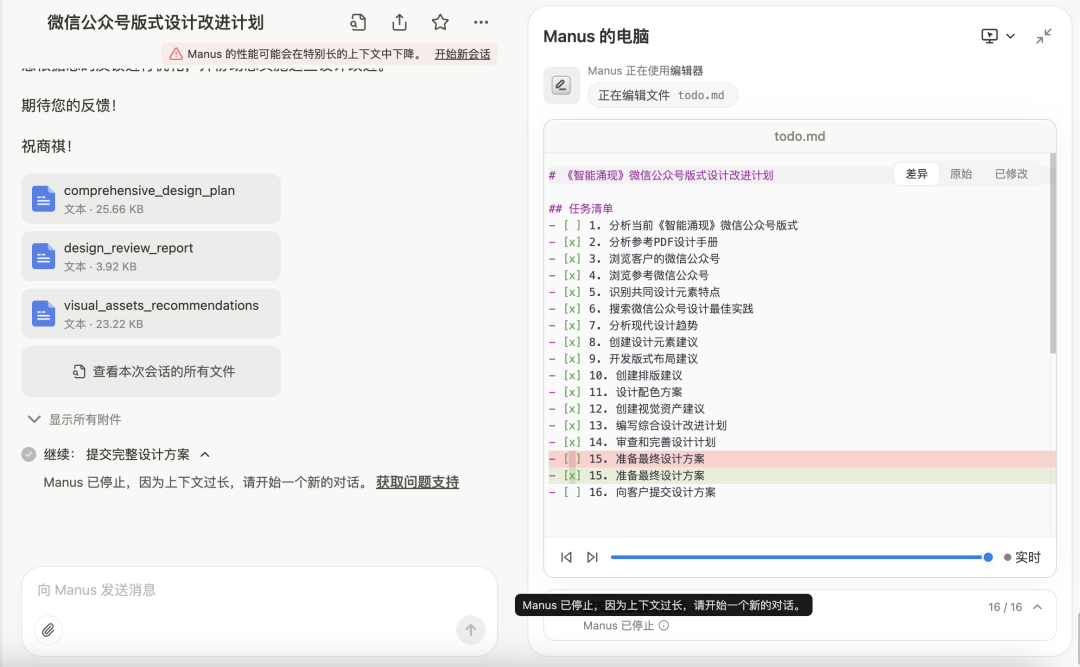Click the 正在编辑文件 todo.md pill
1080x667 pixels.
(x=662, y=95)
